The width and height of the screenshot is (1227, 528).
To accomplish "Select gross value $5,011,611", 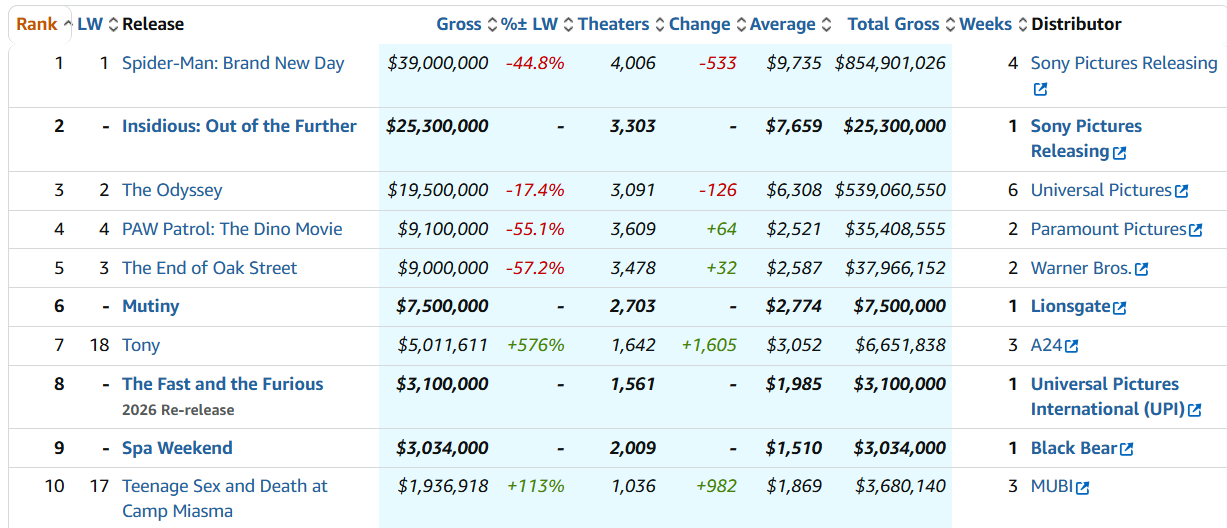I will (x=443, y=345).
